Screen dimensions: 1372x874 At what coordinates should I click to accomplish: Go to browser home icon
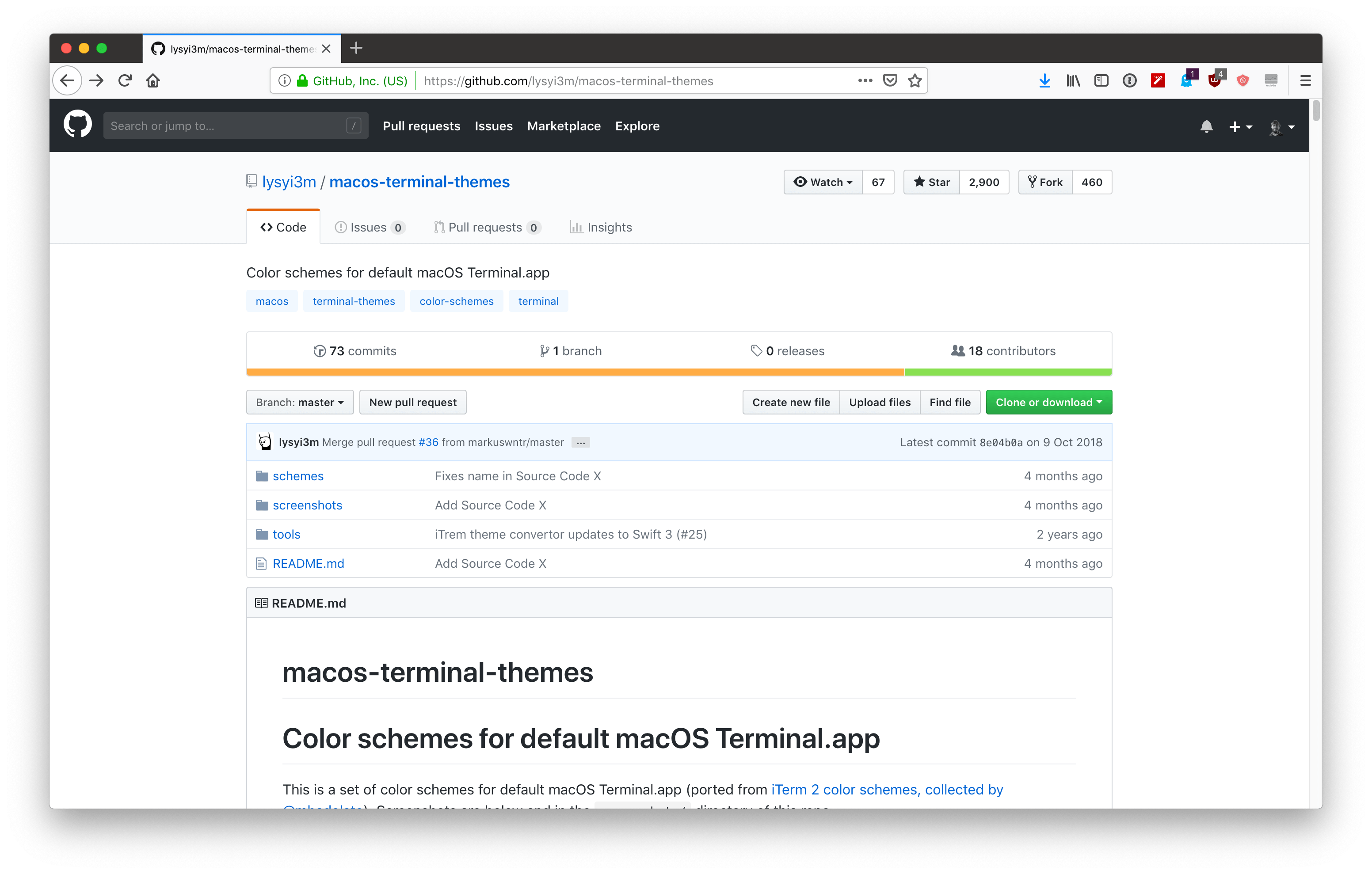point(152,80)
